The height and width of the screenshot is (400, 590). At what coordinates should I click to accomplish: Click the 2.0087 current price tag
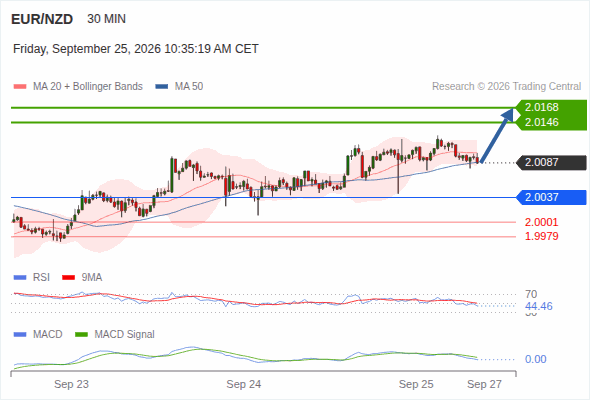pyautogui.click(x=551, y=163)
